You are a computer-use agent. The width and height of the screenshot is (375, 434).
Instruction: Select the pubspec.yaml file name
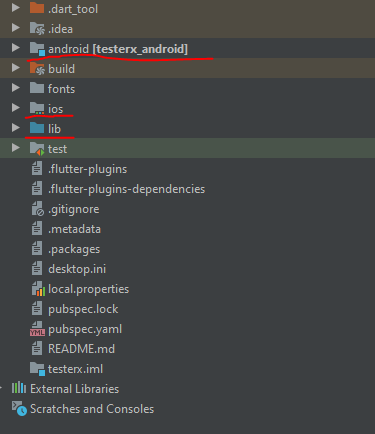(x=85, y=329)
